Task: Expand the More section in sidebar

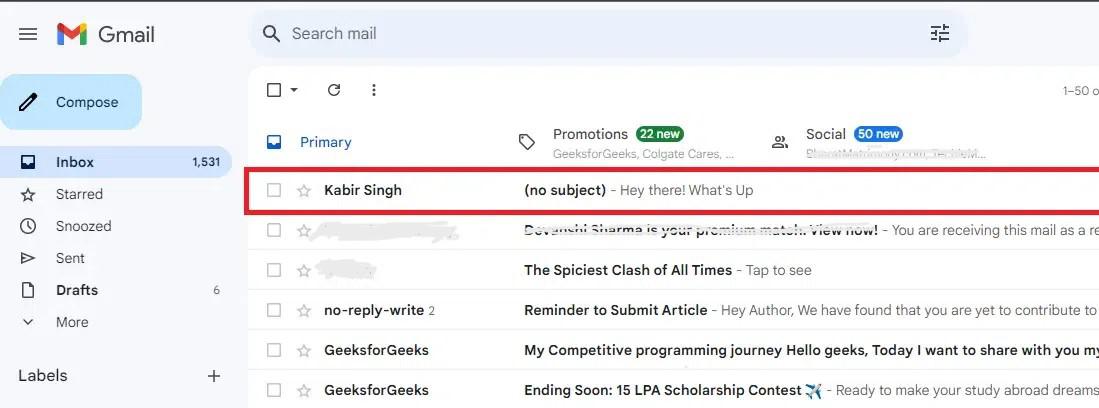Action: 72,322
